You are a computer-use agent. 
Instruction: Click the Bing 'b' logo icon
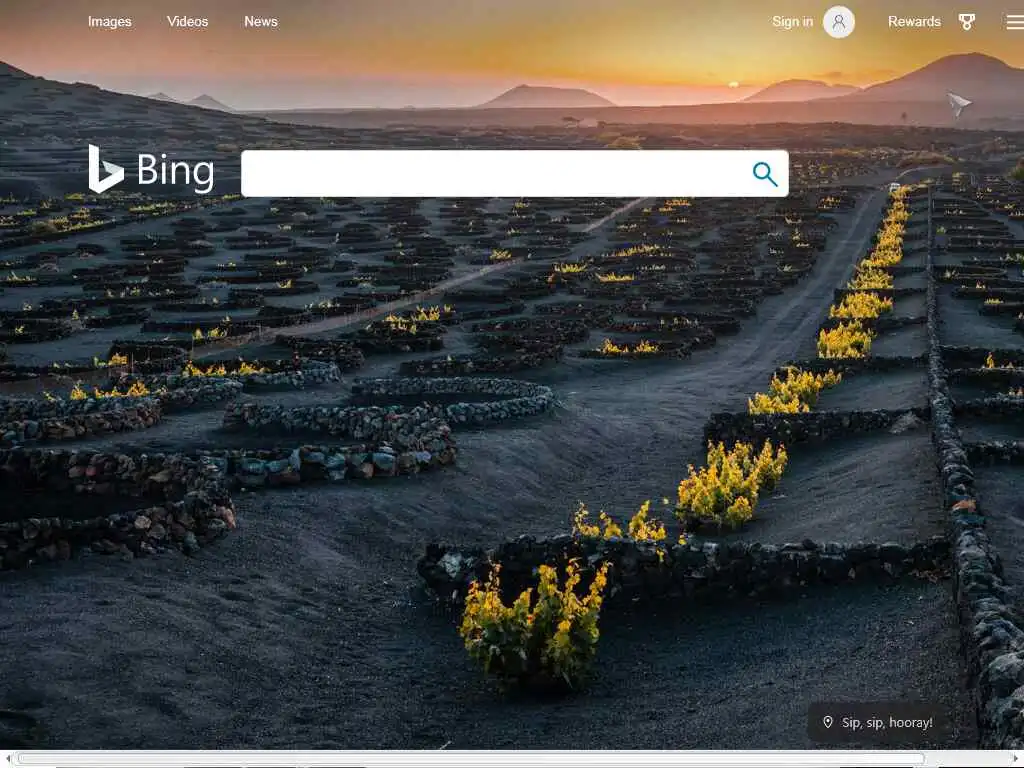pyautogui.click(x=105, y=169)
